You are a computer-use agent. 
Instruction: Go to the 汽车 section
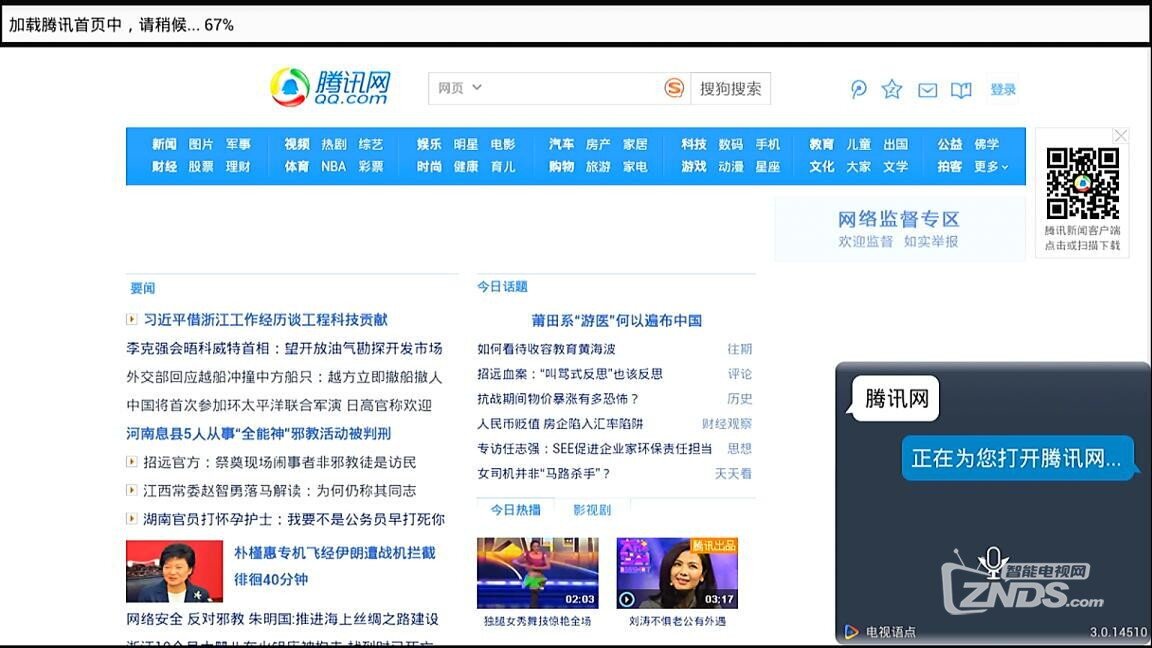tap(561, 144)
